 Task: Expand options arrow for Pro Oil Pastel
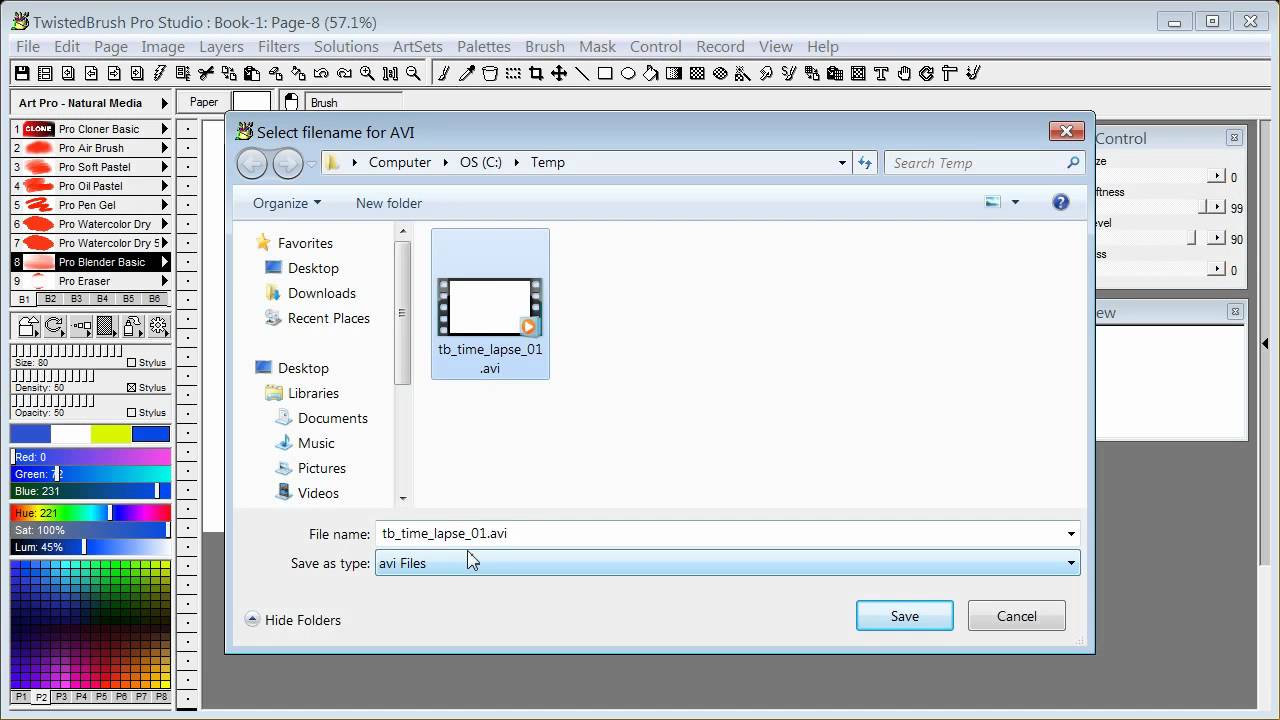click(x=165, y=186)
